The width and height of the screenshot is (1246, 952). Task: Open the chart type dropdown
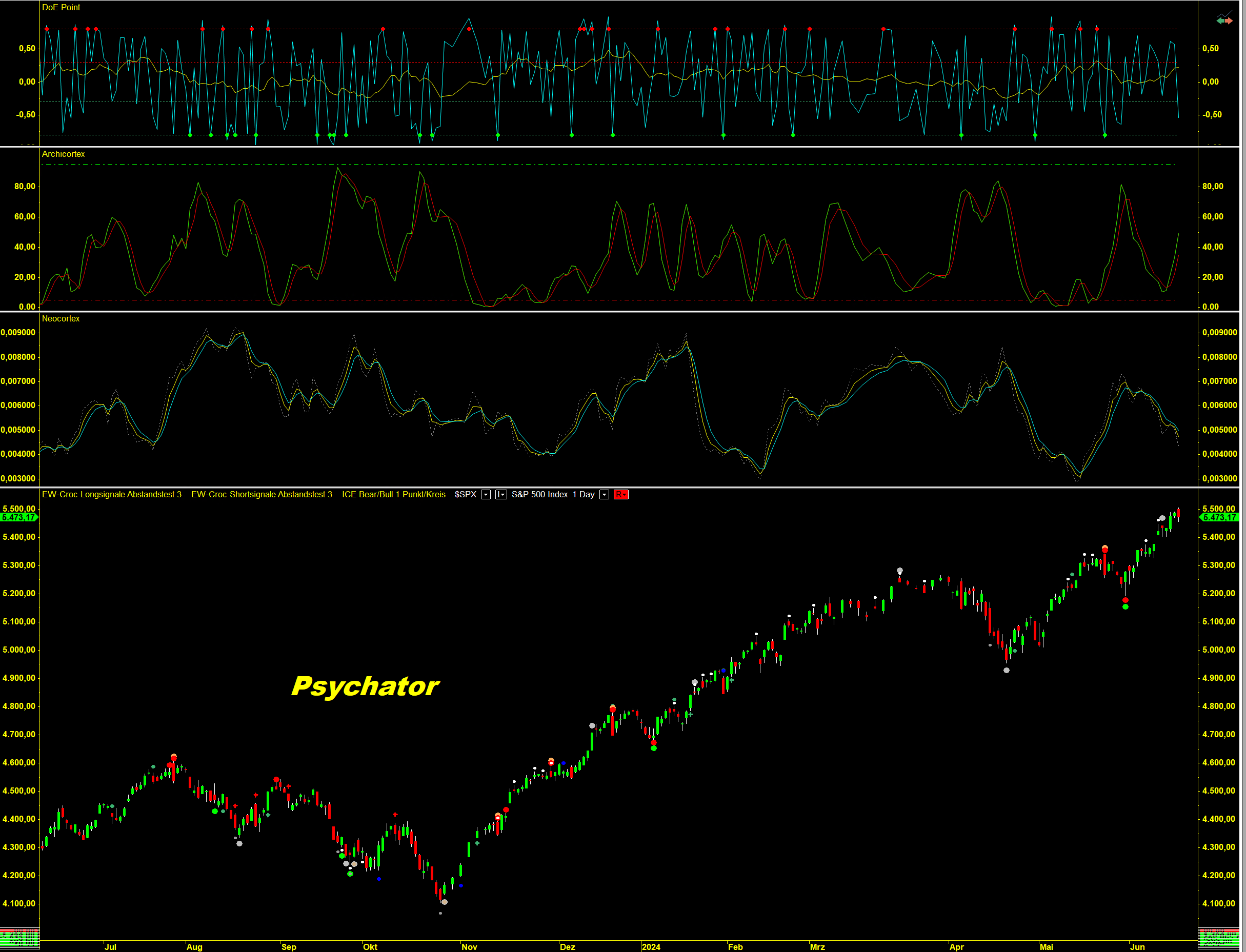tap(501, 495)
